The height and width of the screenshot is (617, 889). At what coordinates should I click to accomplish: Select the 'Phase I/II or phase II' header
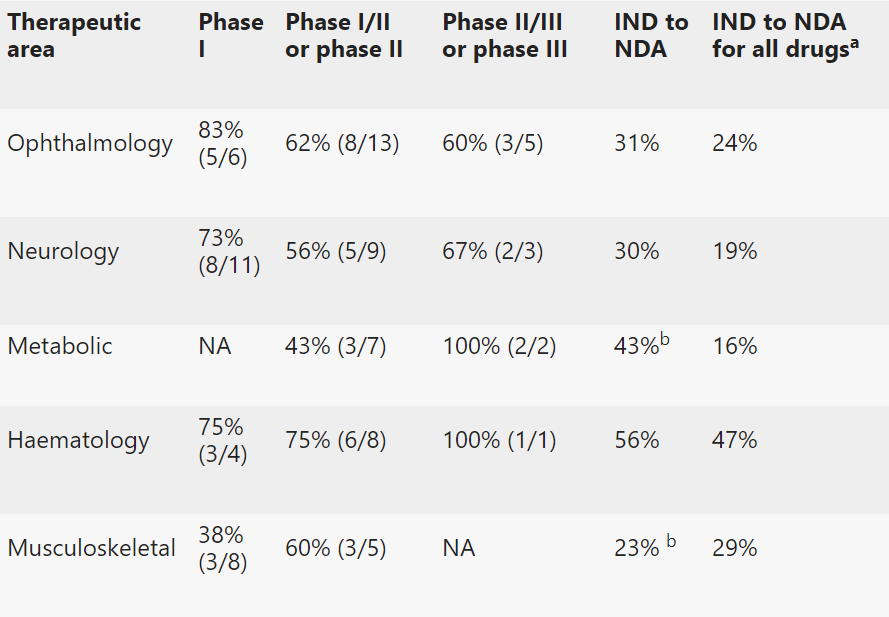(x=344, y=36)
